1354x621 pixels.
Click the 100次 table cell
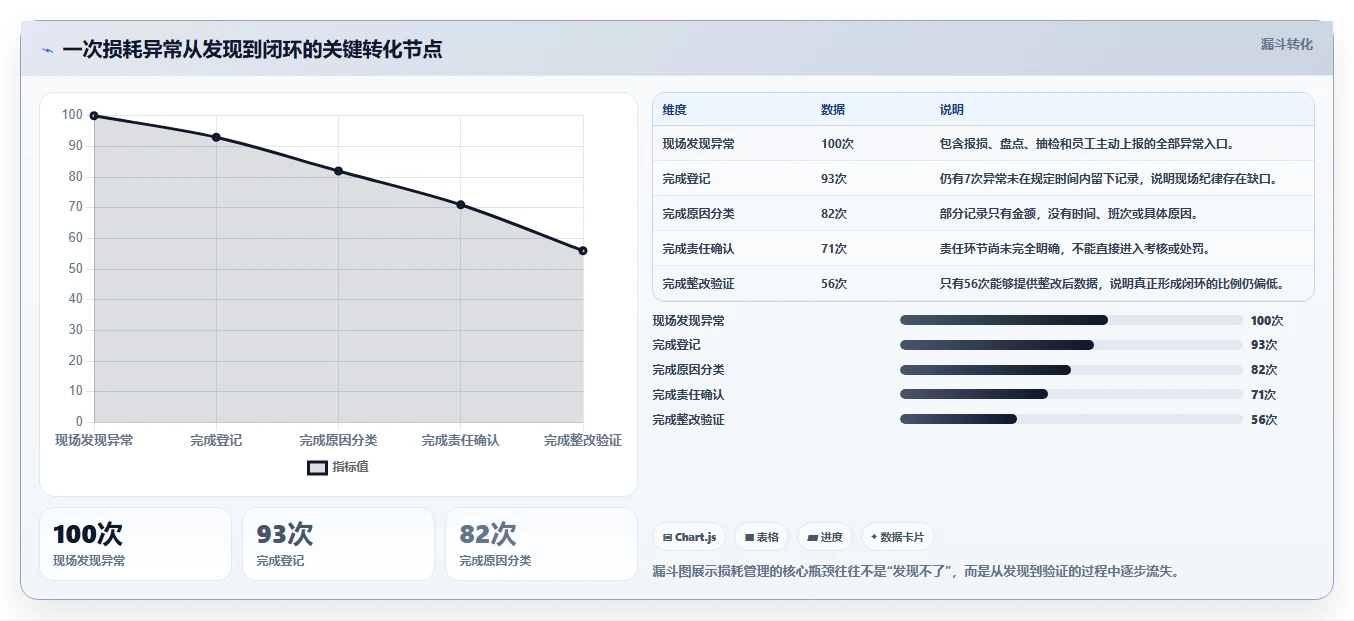coord(837,144)
